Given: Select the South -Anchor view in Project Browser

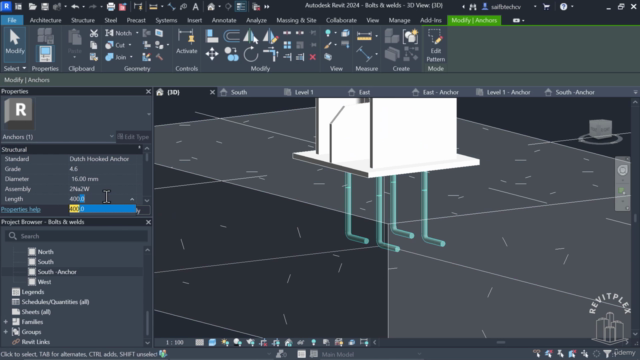Looking at the screenshot, I should 57,272.
